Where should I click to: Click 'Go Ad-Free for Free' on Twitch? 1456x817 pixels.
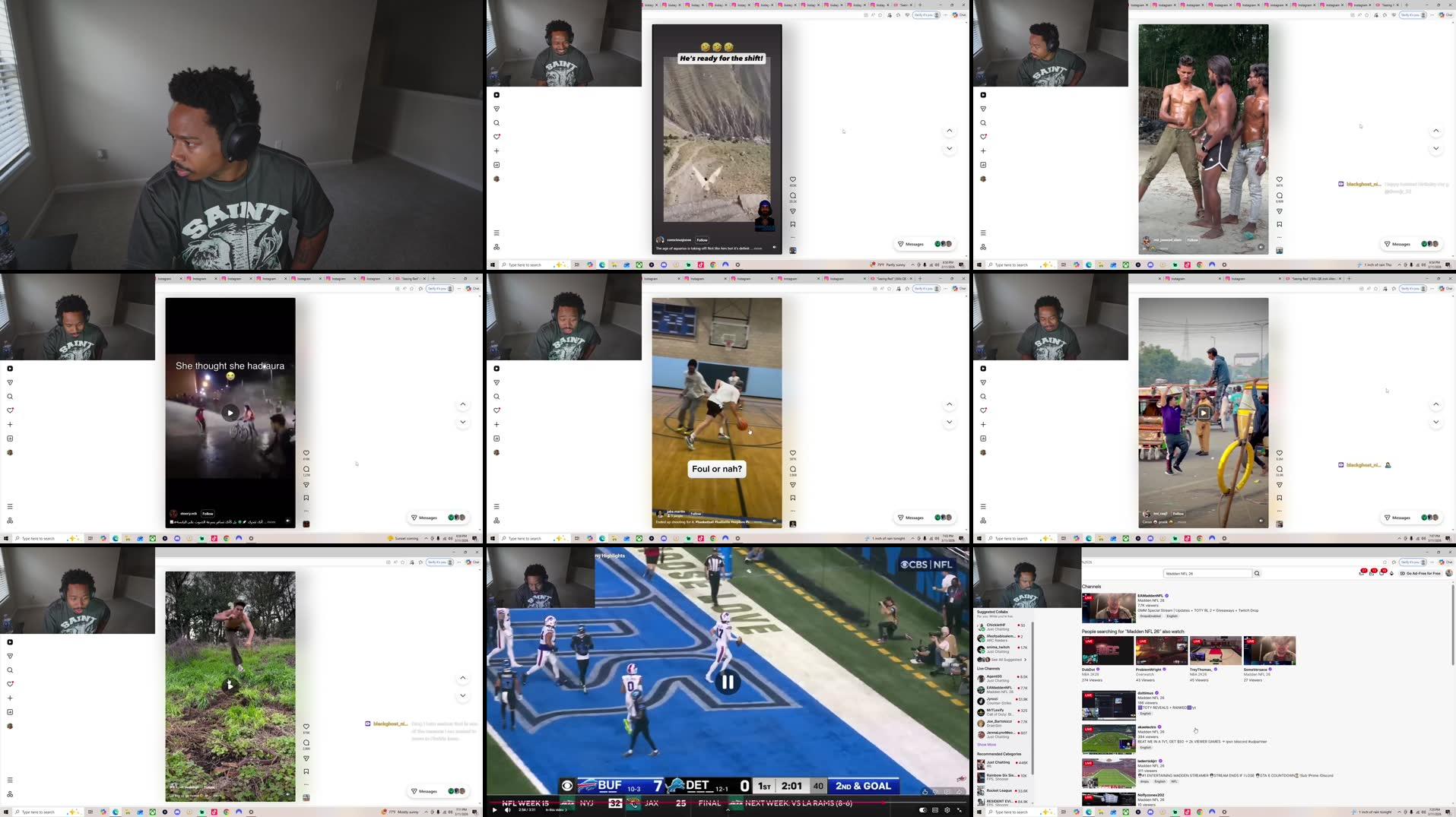1423,573
